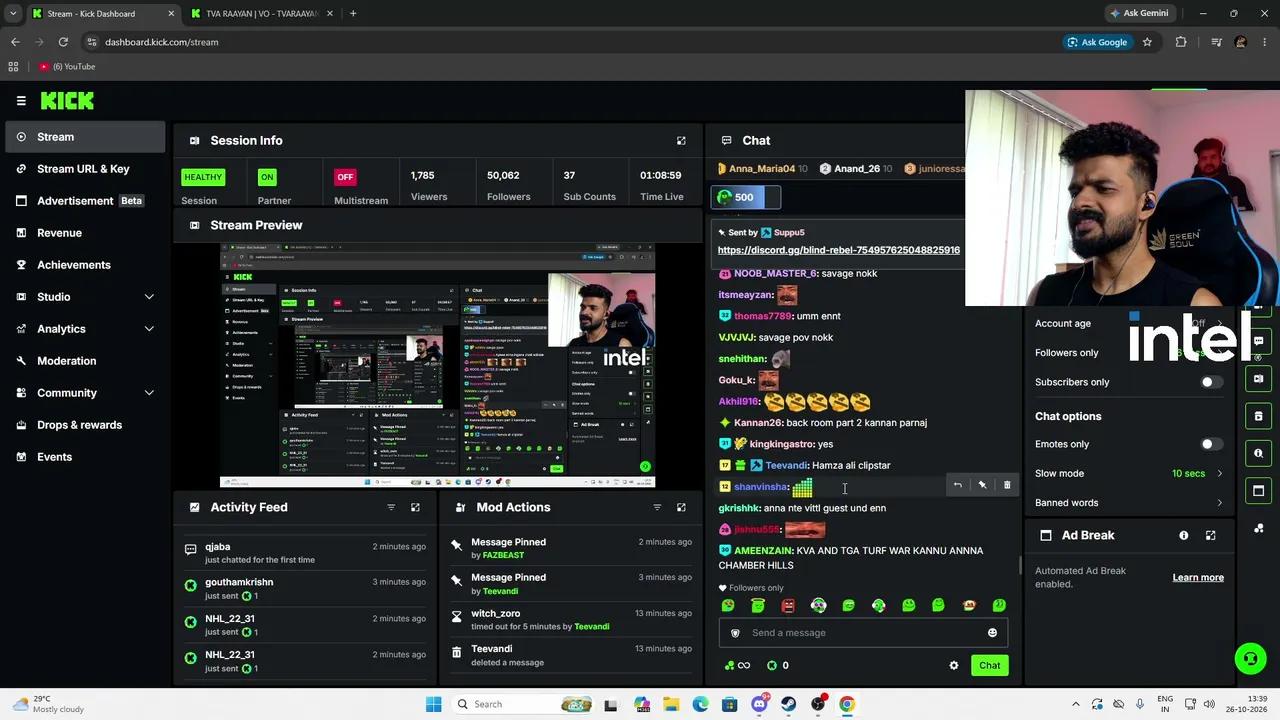Go to Revenue page

85,233
